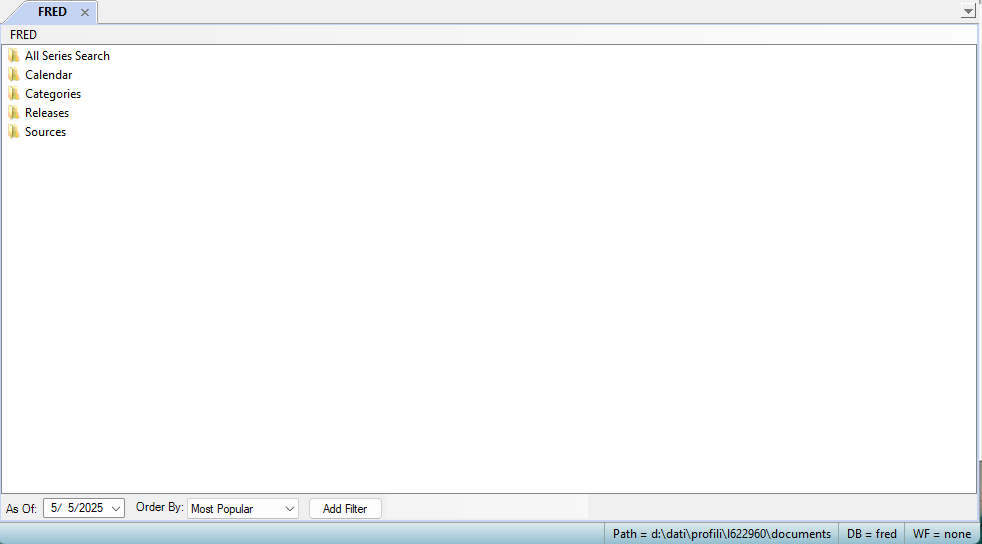Viewport: 982px width, 544px height.
Task: Click the As Of label
Action: click(x=21, y=508)
